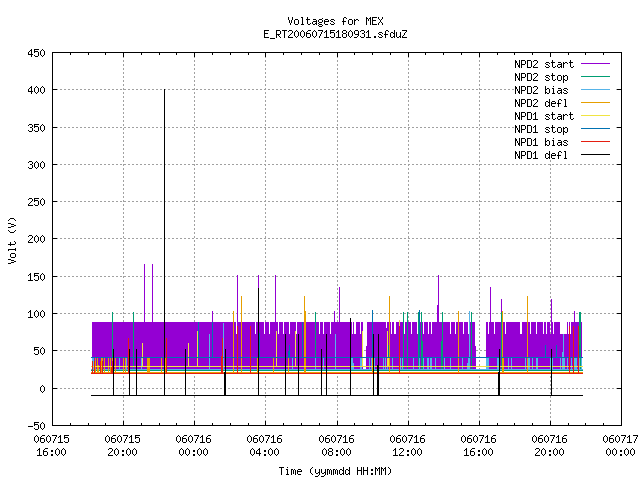Click the 300 y-axis tick label
Screen dimensions: 640x480
[36, 165]
